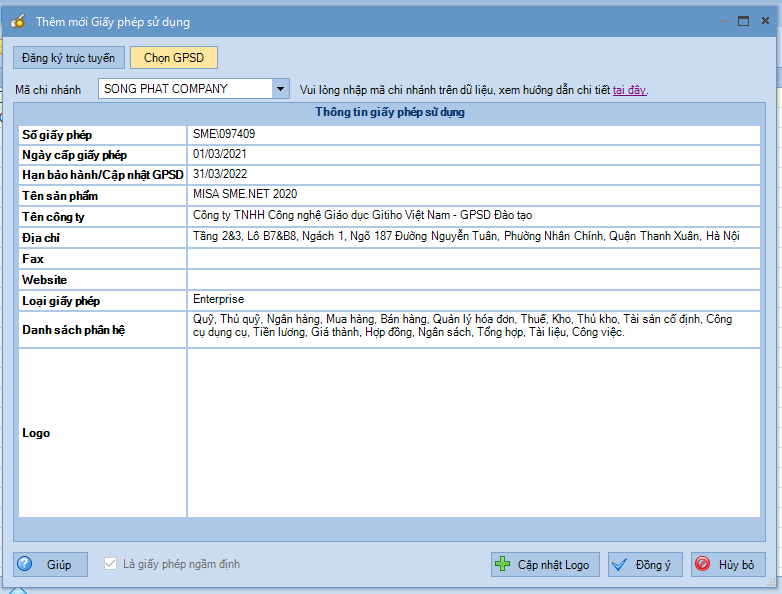Click the Ngày cấp giấy phép label
The width and height of the screenshot is (782, 594).
click(74, 155)
